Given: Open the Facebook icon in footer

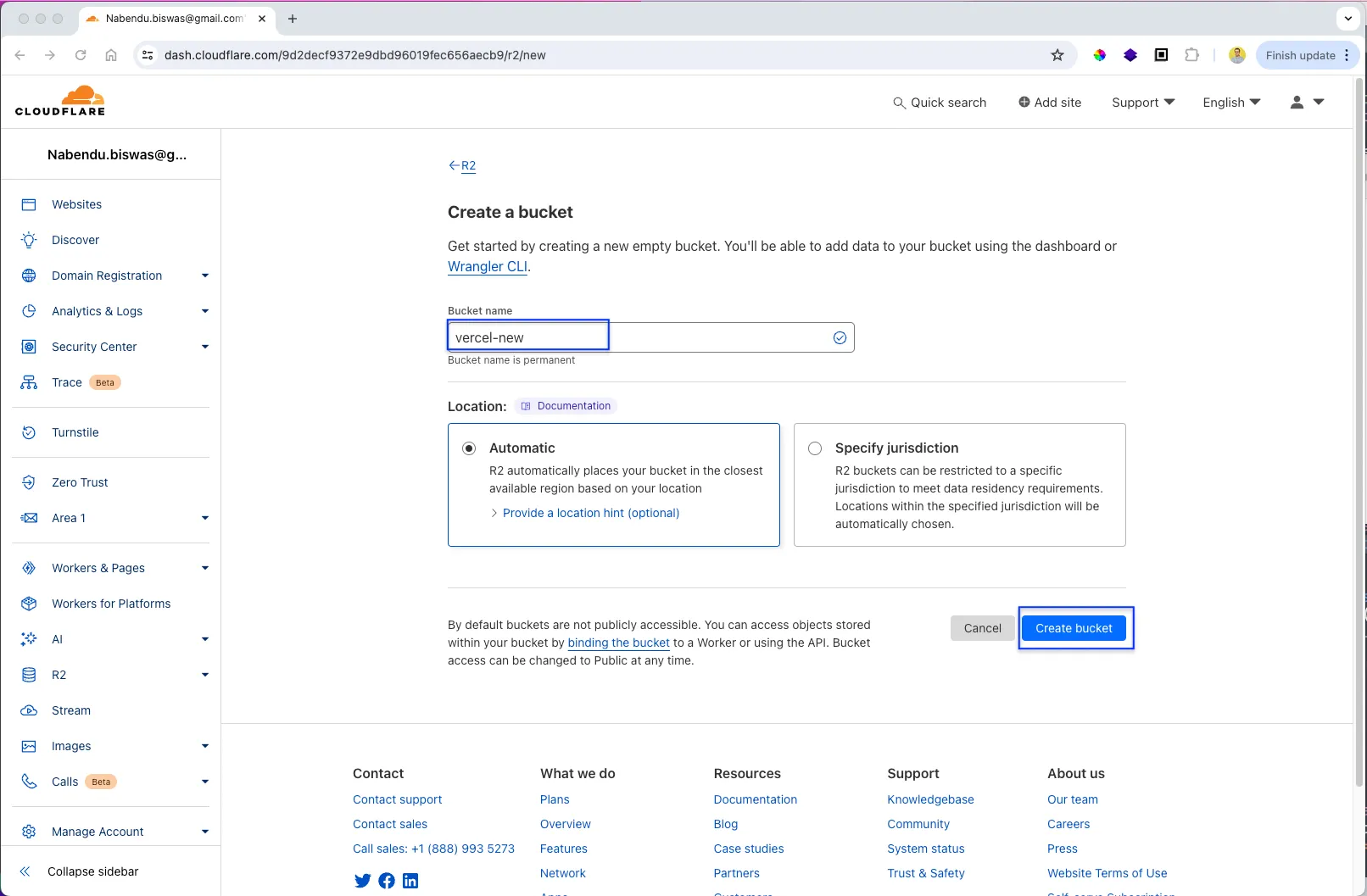Looking at the screenshot, I should [x=387, y=881].
